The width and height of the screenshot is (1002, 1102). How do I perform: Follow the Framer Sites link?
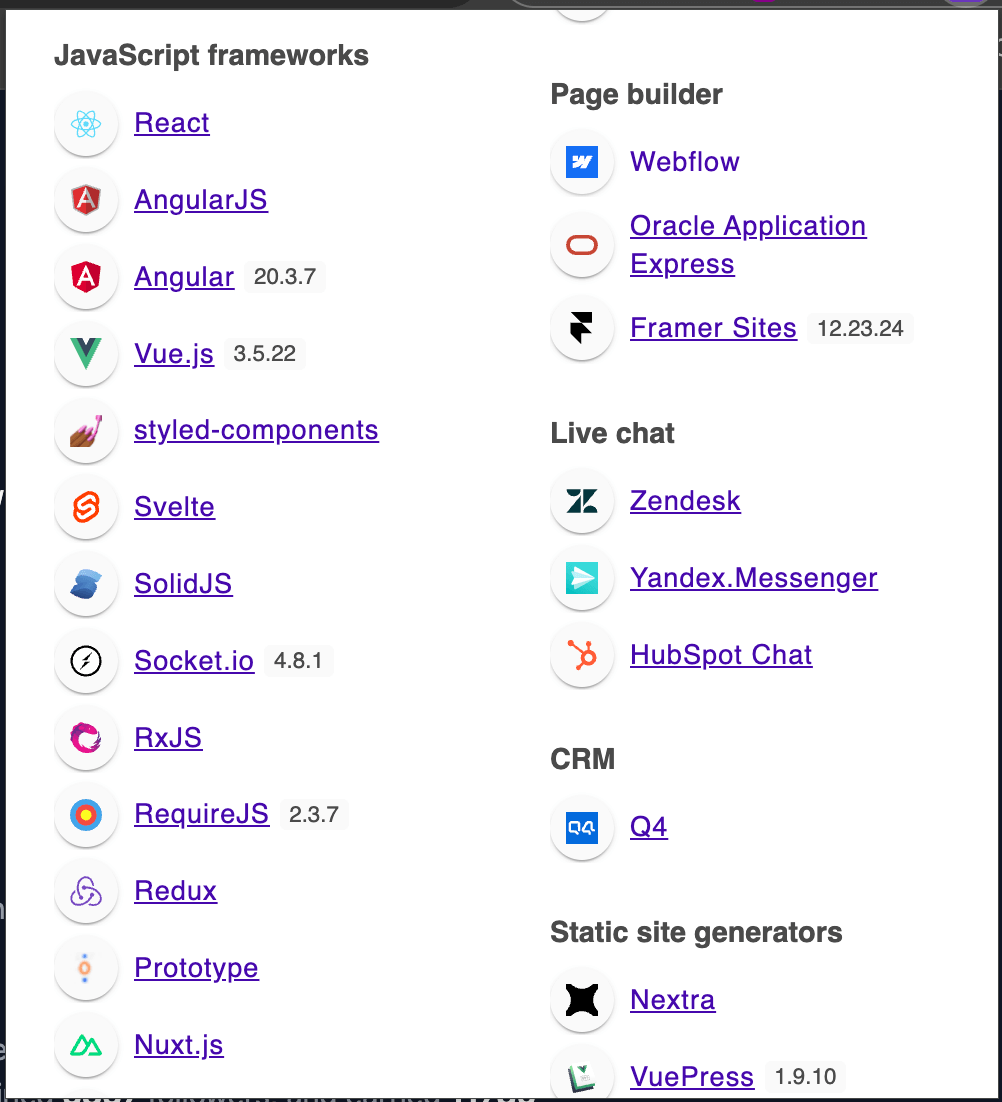tap(713, 329)
